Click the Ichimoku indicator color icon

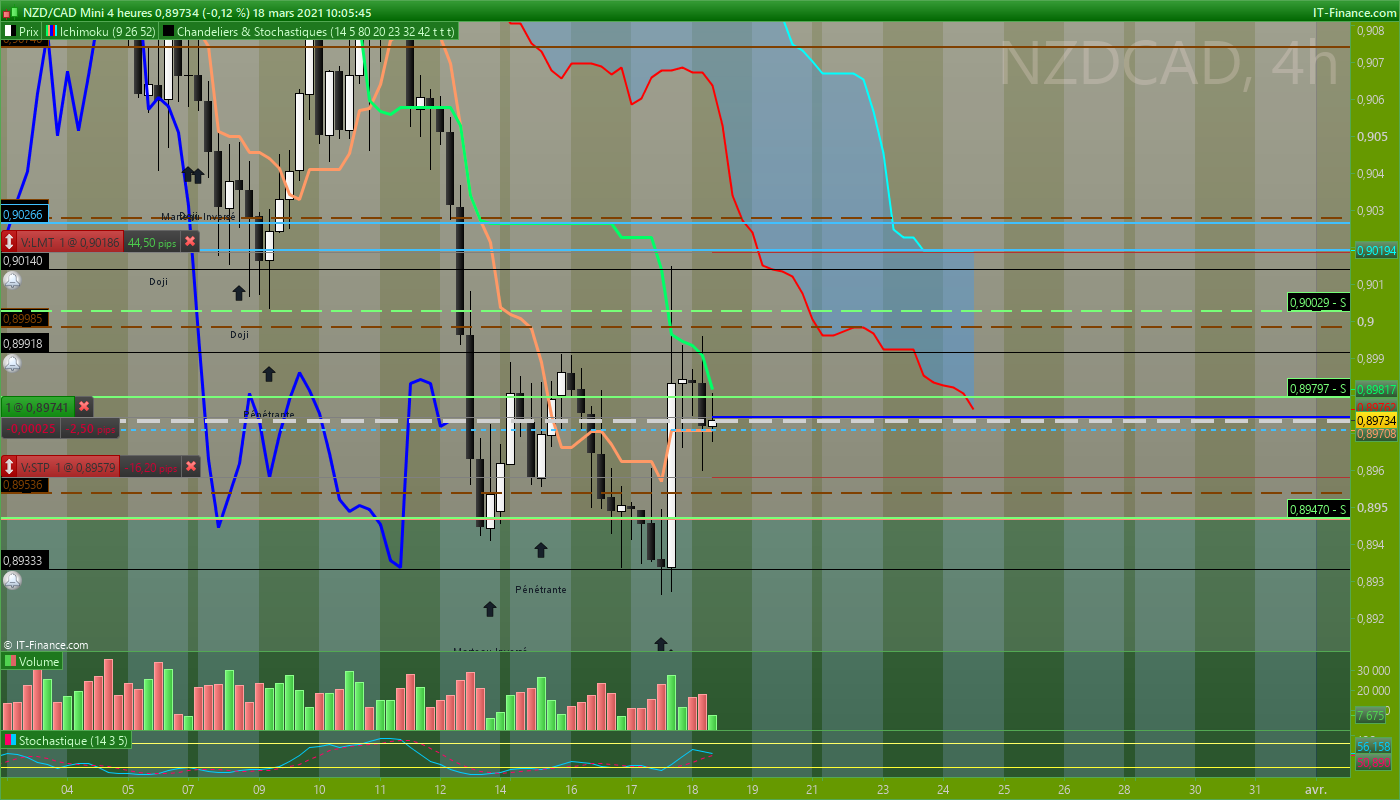(x=52, y=31)
